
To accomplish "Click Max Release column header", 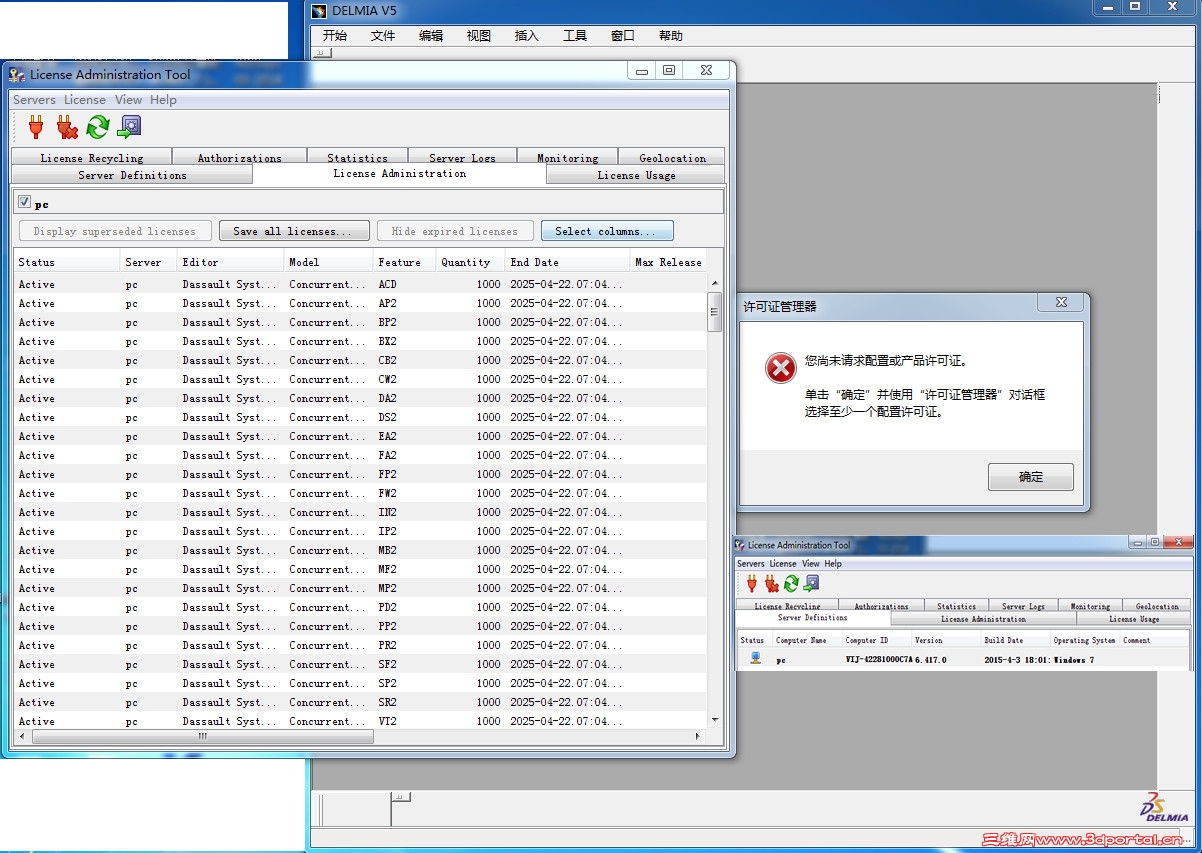I will click(x=668, y=262).
